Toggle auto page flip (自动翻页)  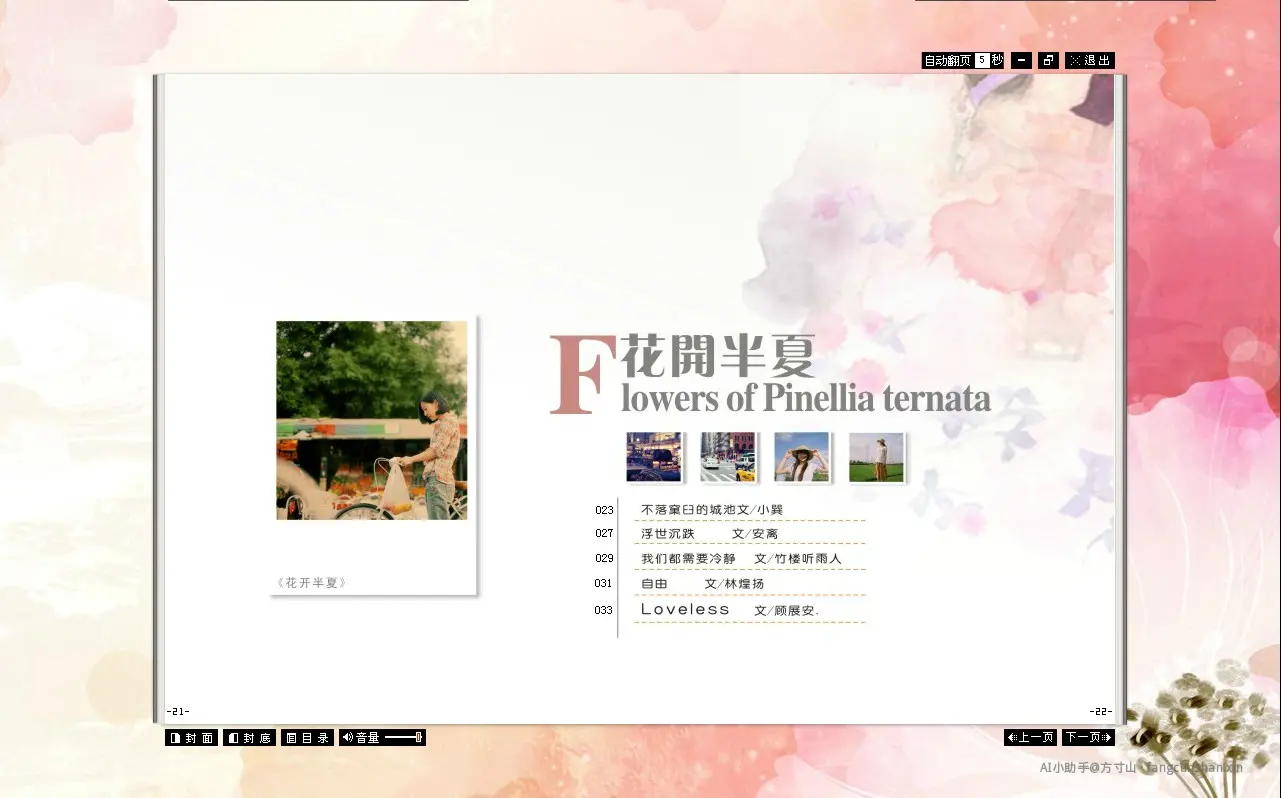[947, 60]
